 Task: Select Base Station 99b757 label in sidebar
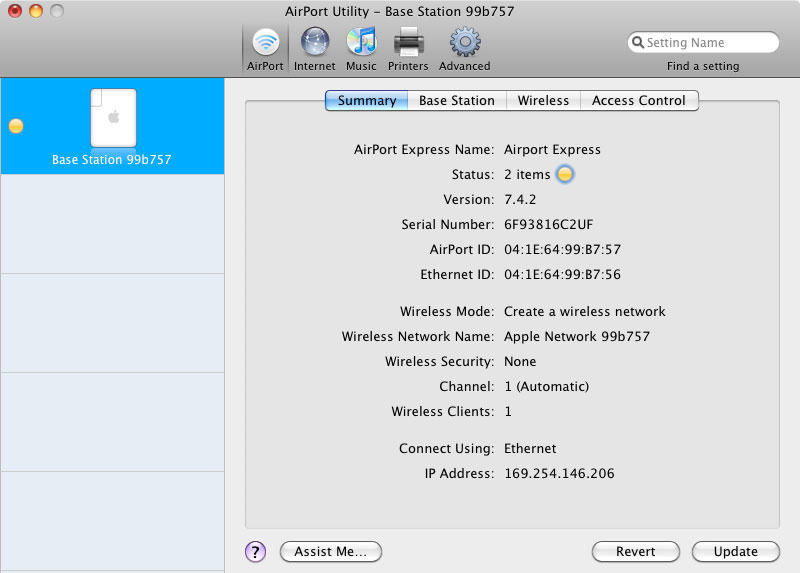pyautogui.click(x=111, y=160)
